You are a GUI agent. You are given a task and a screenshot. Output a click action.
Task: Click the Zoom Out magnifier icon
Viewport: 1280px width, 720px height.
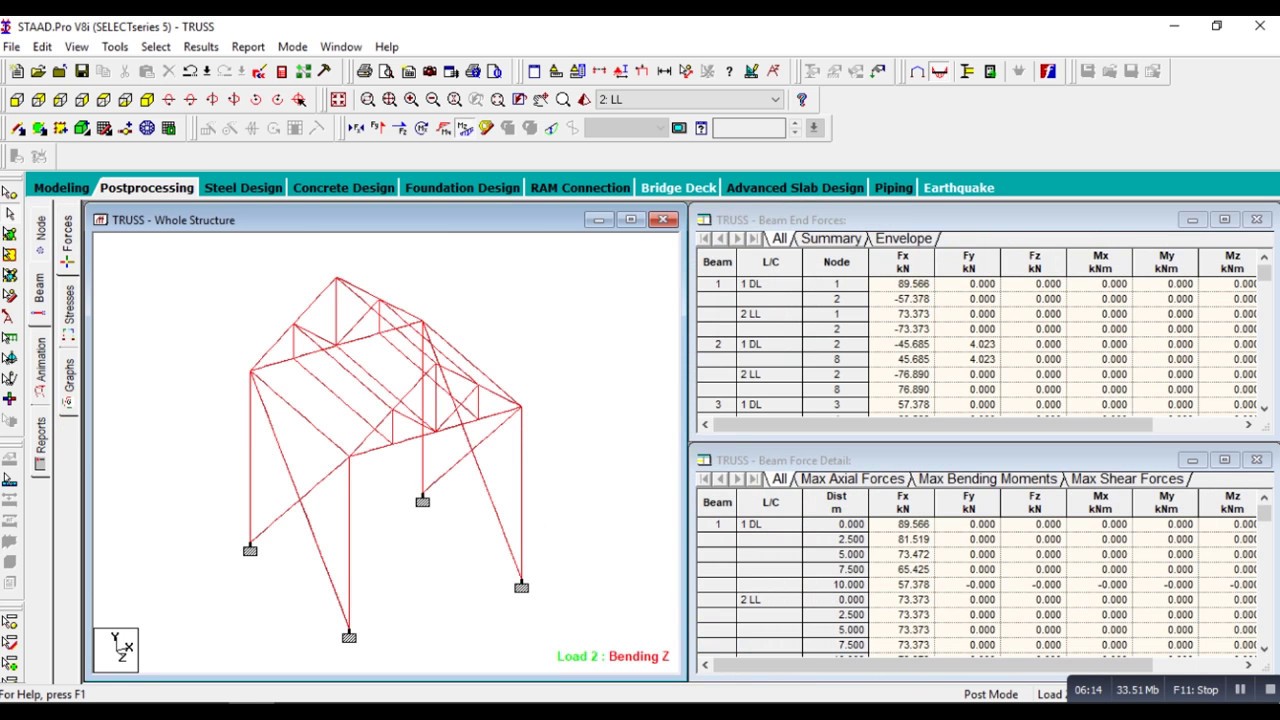point(433,99)
